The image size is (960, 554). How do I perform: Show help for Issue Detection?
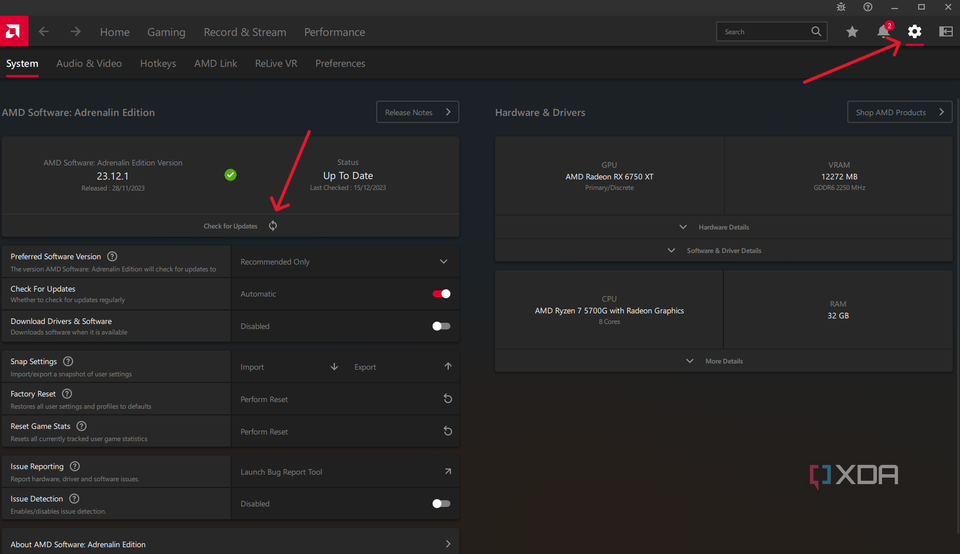[74, 499]
